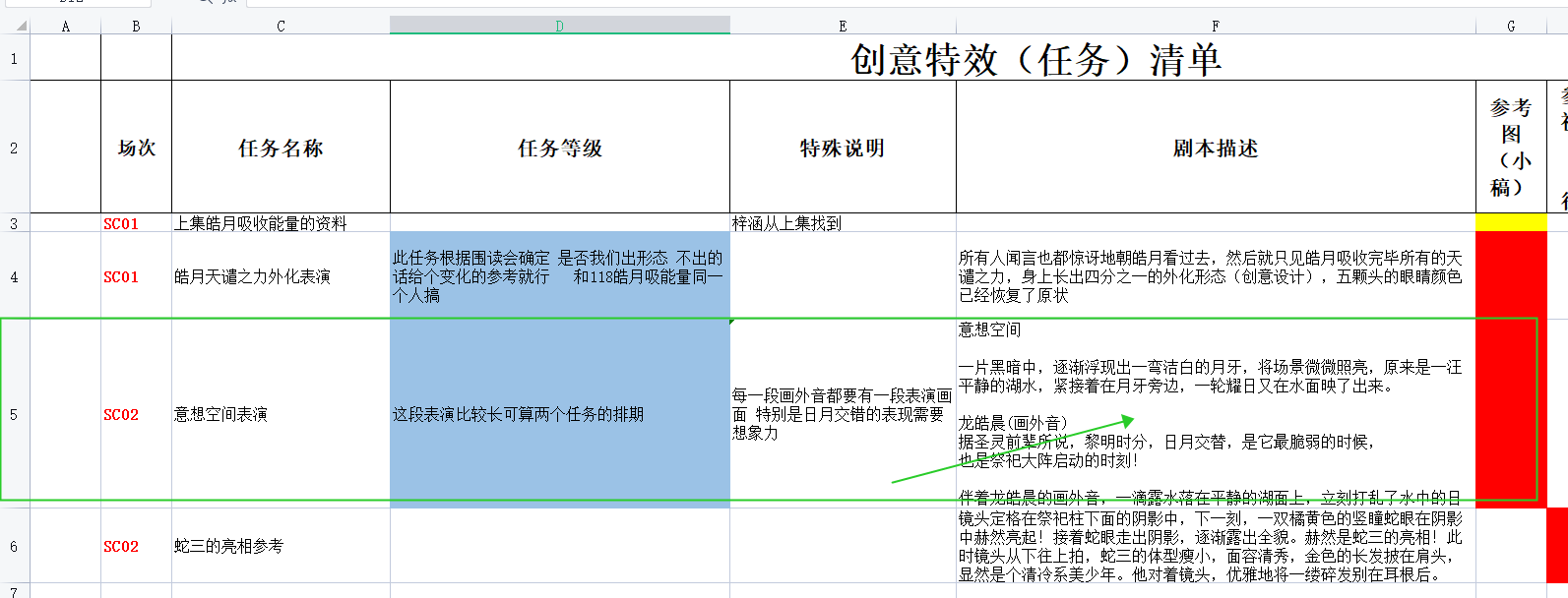1568x598 pixels.
Task: Select the 特殊说明 header cell
Action: coord(843,148)
